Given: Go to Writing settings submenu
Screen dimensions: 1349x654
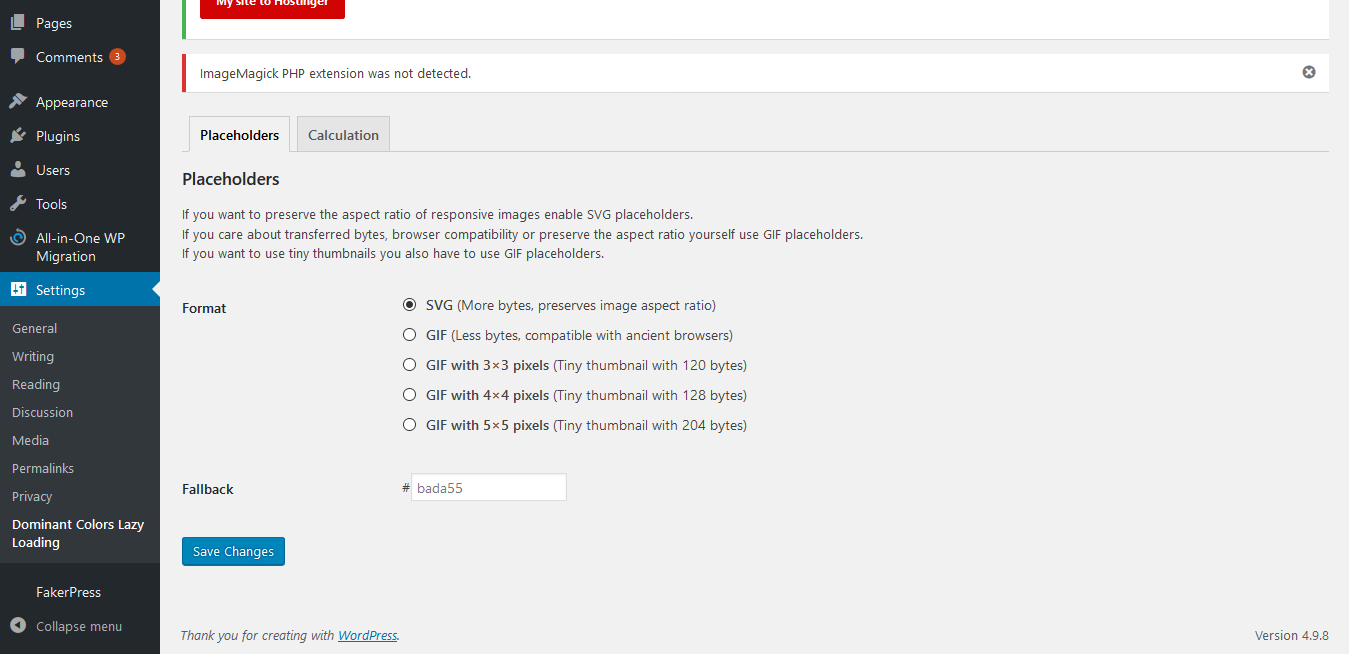Looking at the screenshot, I should click(33, 356).
